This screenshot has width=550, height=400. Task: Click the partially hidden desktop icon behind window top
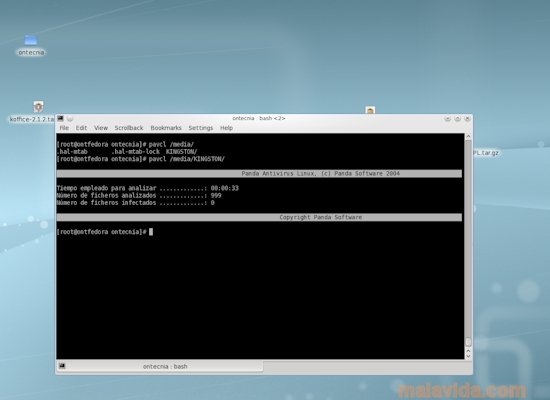coord(370,110)
